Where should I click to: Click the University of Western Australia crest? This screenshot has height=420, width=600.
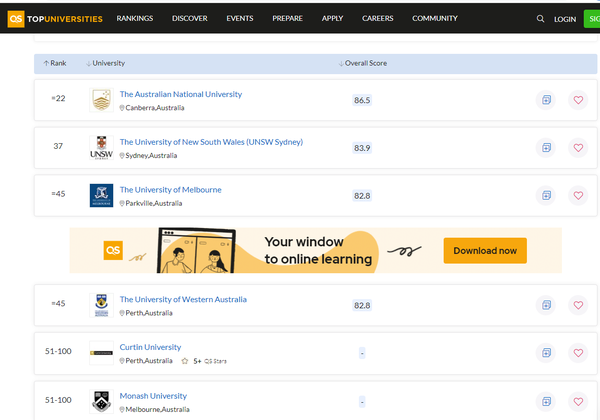click(101, 305)
